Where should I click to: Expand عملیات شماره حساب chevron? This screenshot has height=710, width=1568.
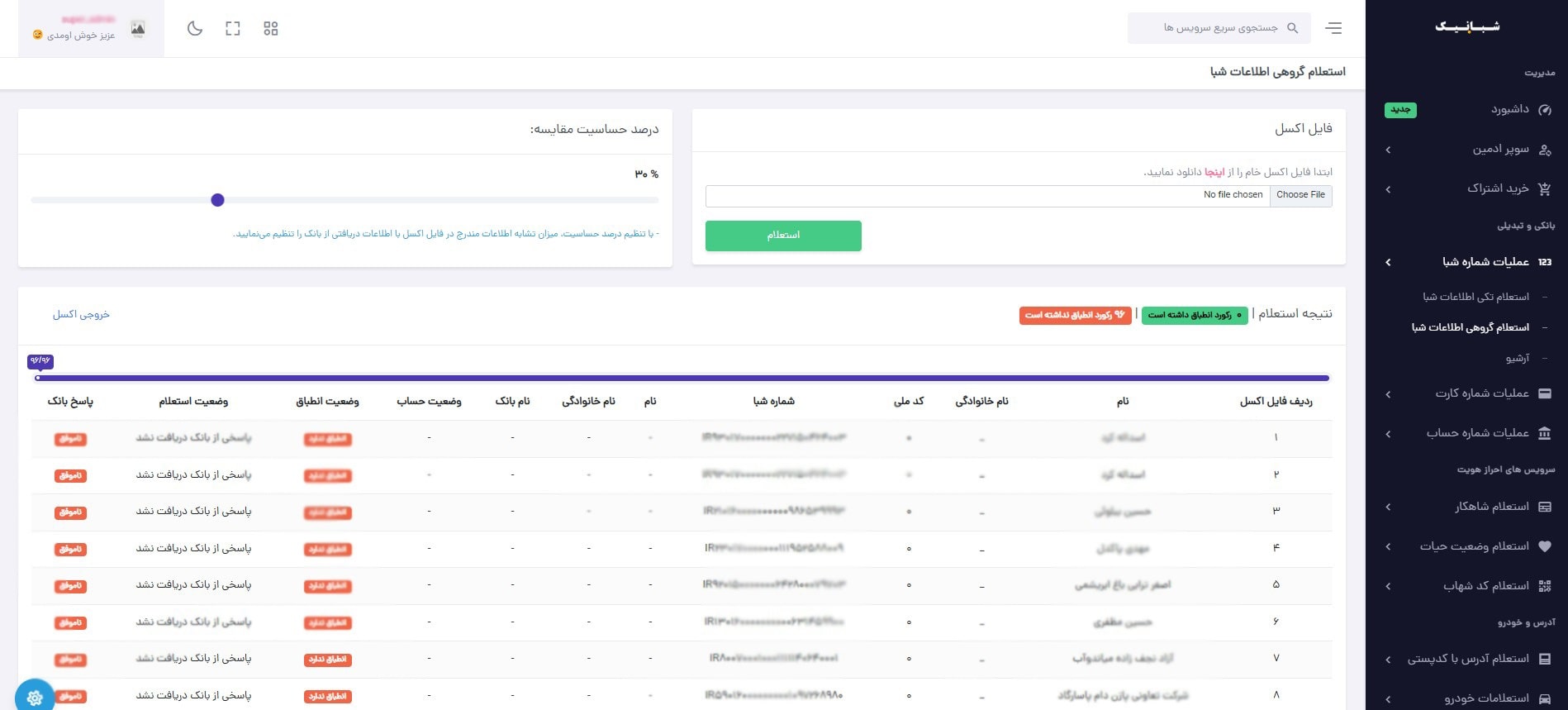(x=1388, y=434)
